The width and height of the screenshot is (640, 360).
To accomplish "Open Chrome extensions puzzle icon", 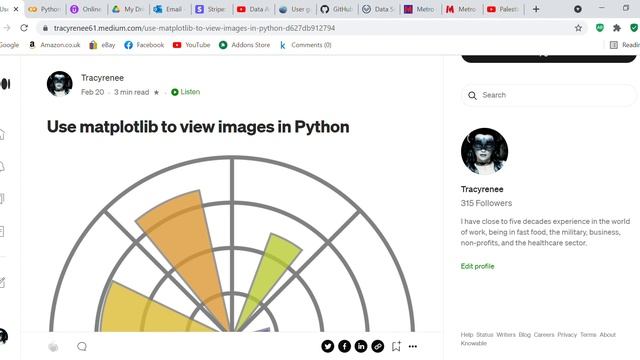I will [617, 28].
